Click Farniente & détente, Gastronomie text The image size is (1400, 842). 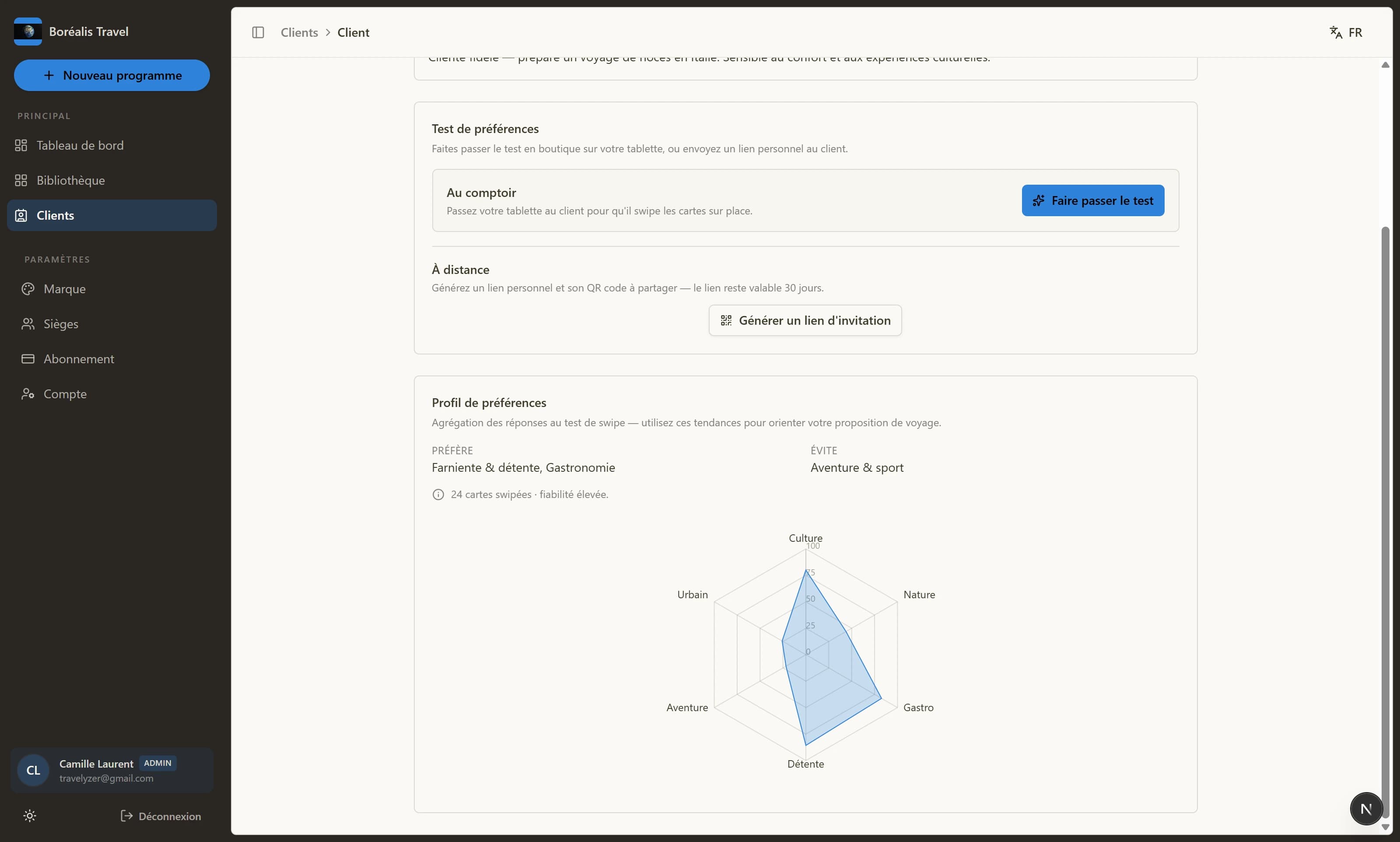(523, 467)
